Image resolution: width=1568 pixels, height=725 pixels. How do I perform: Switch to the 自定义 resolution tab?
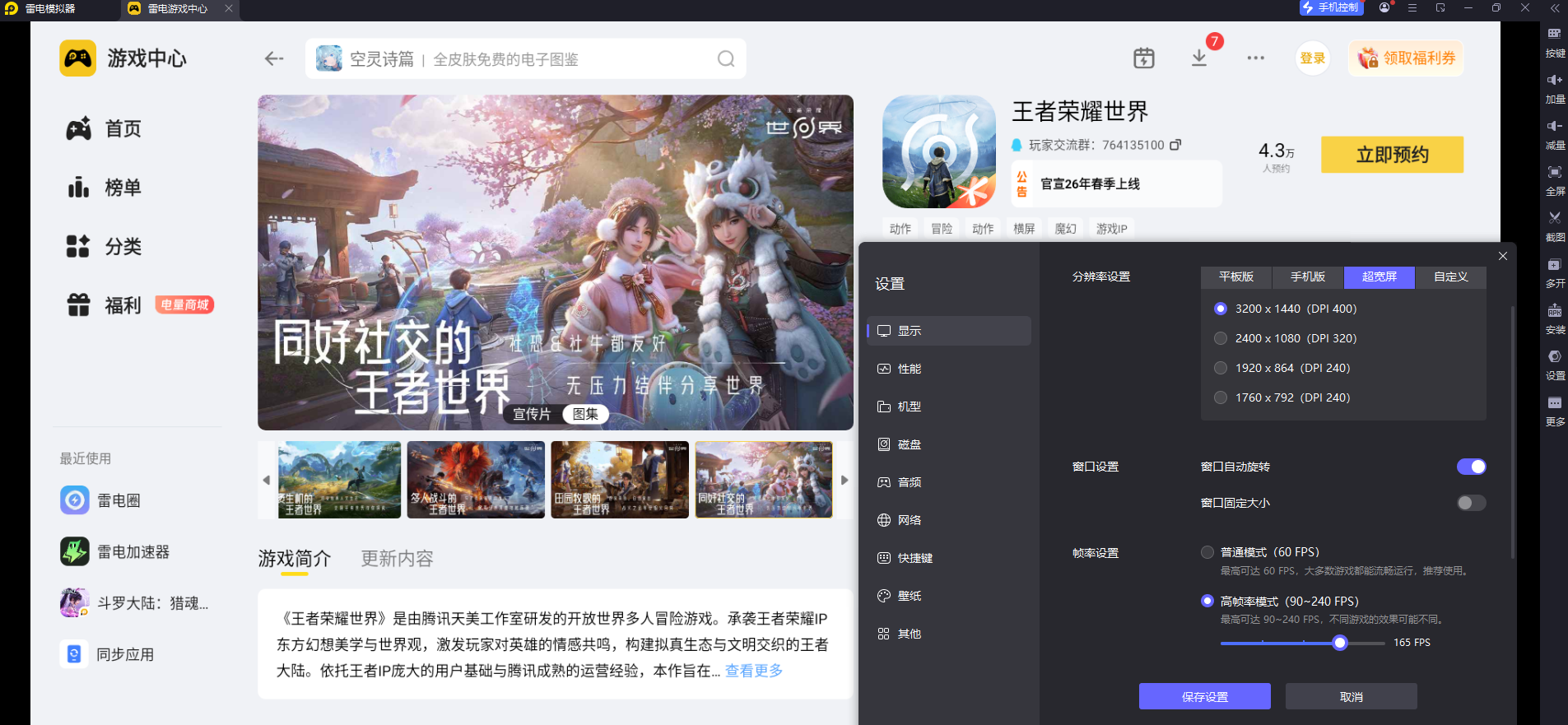[1451, 277]
